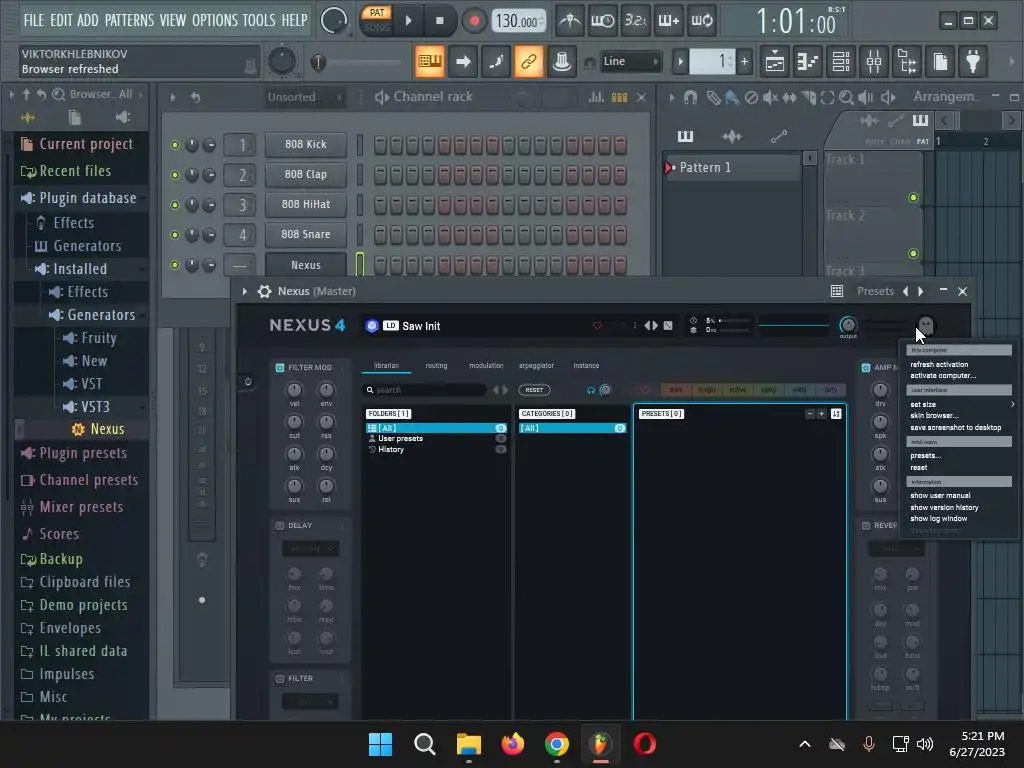Viewport: 1024px width, 768px height.
Task: Toggle typing keyboard to piano icon
Action: 430,62
